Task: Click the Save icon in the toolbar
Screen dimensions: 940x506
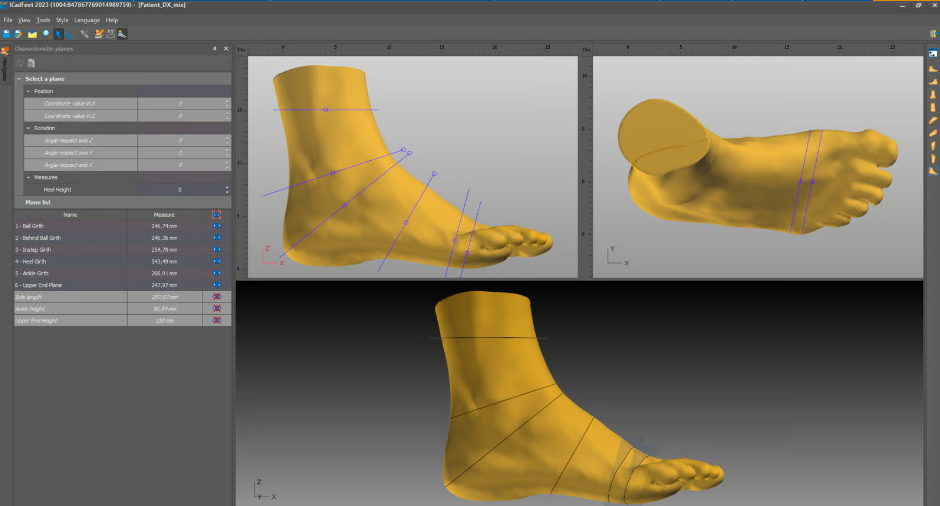Action: [7, 34]
